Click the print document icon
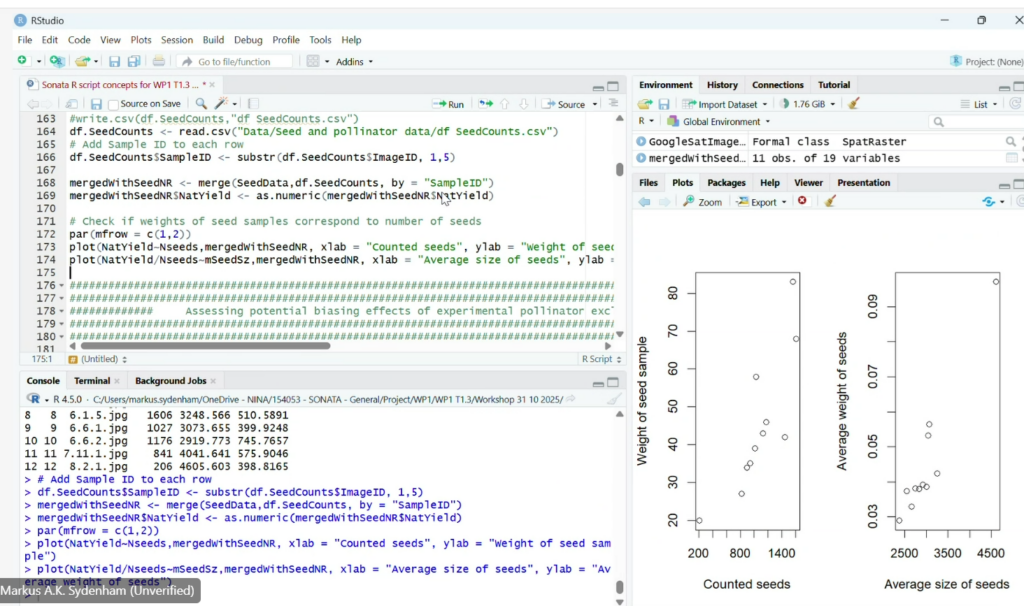 coord(158,62)
